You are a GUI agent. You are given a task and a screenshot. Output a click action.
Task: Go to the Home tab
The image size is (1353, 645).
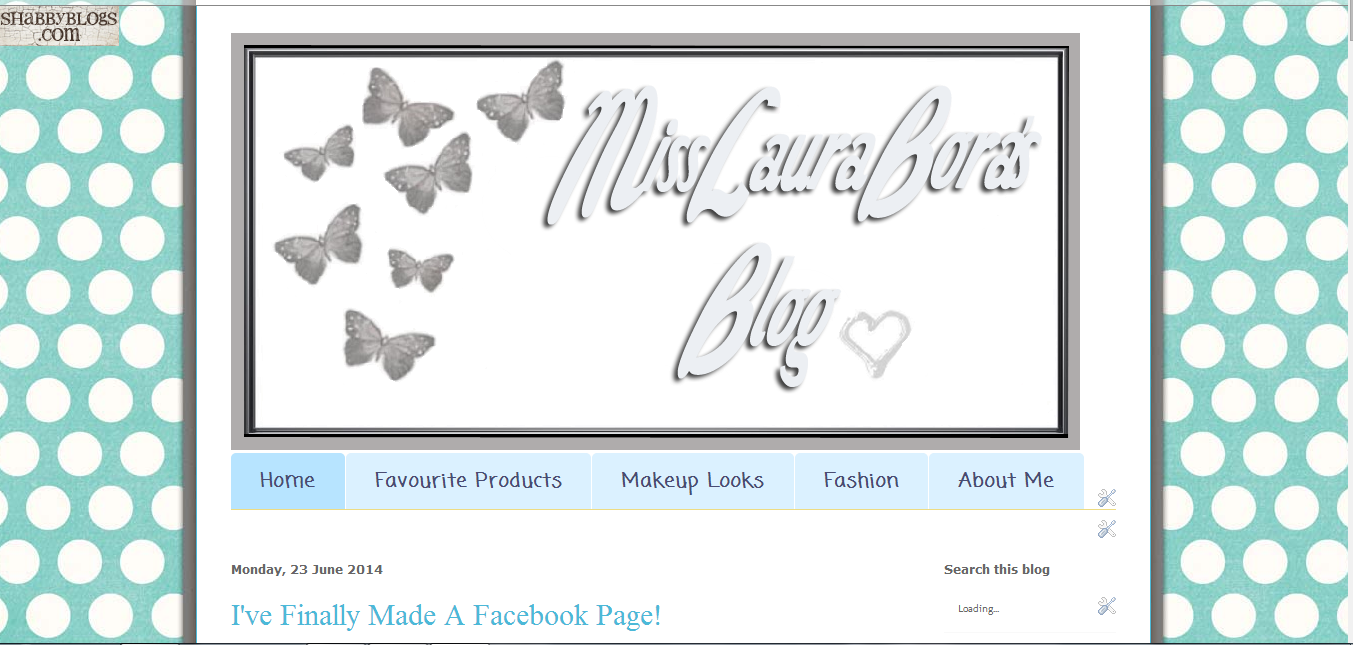pos(288,481)
